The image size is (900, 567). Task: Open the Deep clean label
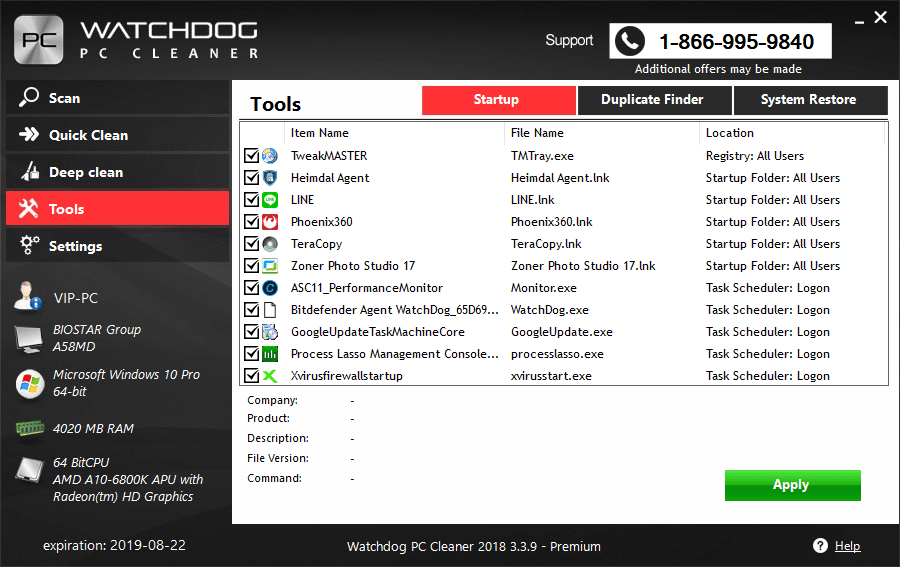click(86, 172)
